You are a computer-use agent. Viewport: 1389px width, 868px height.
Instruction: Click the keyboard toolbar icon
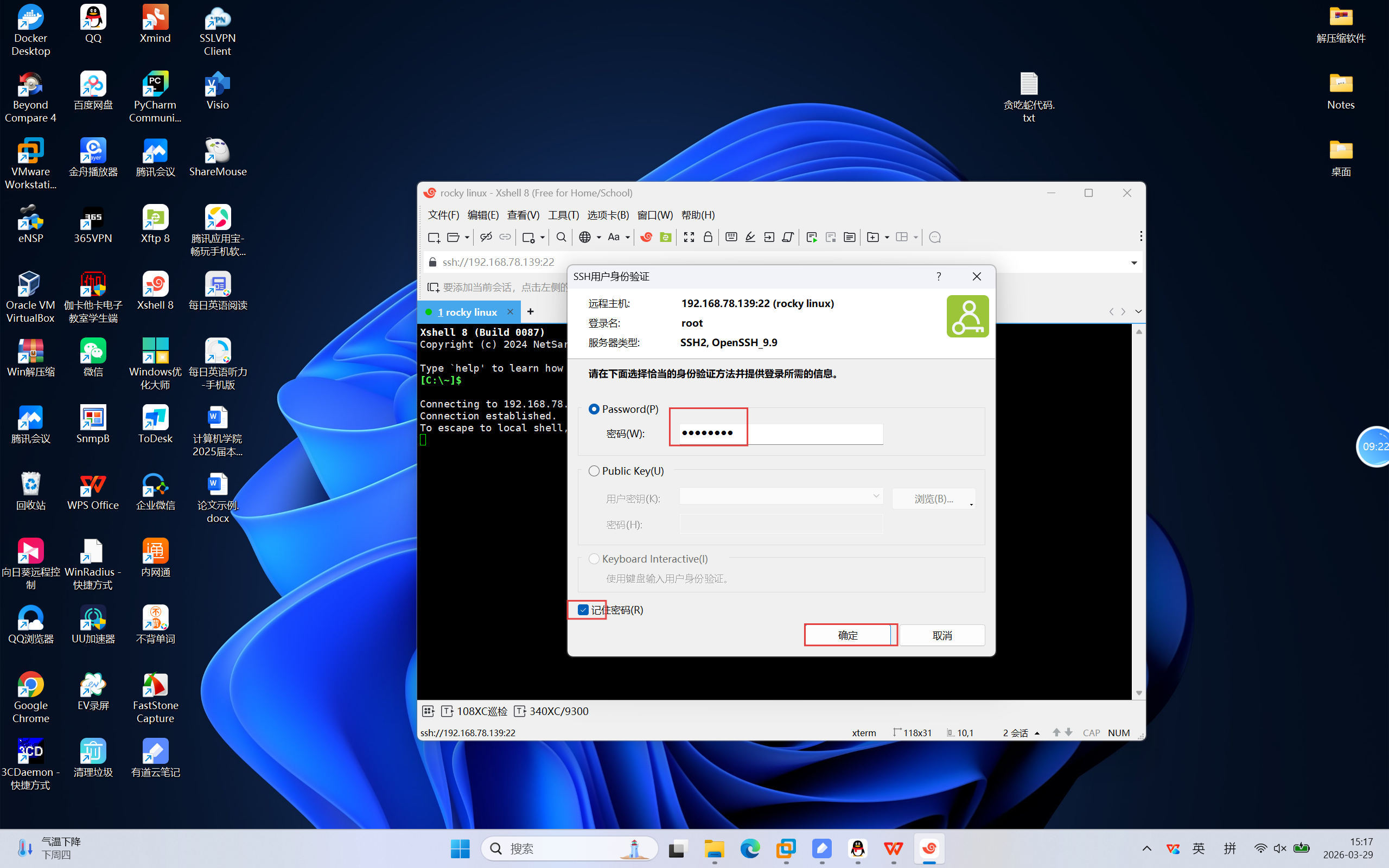pyautogui.click(x=731, y=237)
